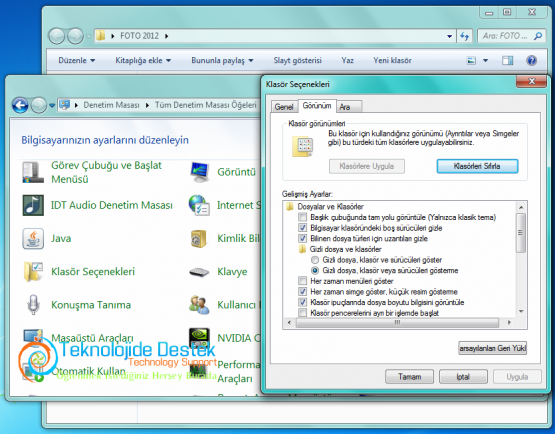Click the Klasörlere Uygula button
This screenshot has height=434, width=555.
[367, 166]
